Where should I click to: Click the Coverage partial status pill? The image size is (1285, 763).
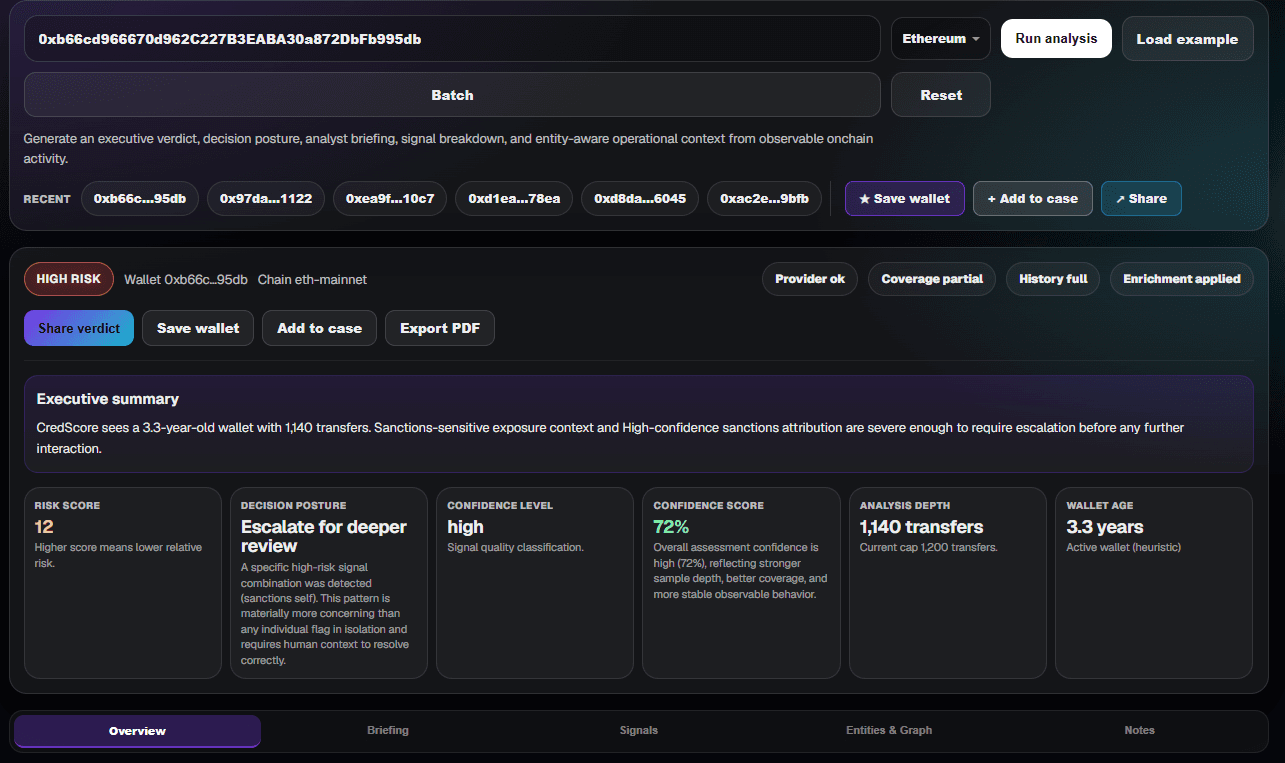[x=932, y=279]
